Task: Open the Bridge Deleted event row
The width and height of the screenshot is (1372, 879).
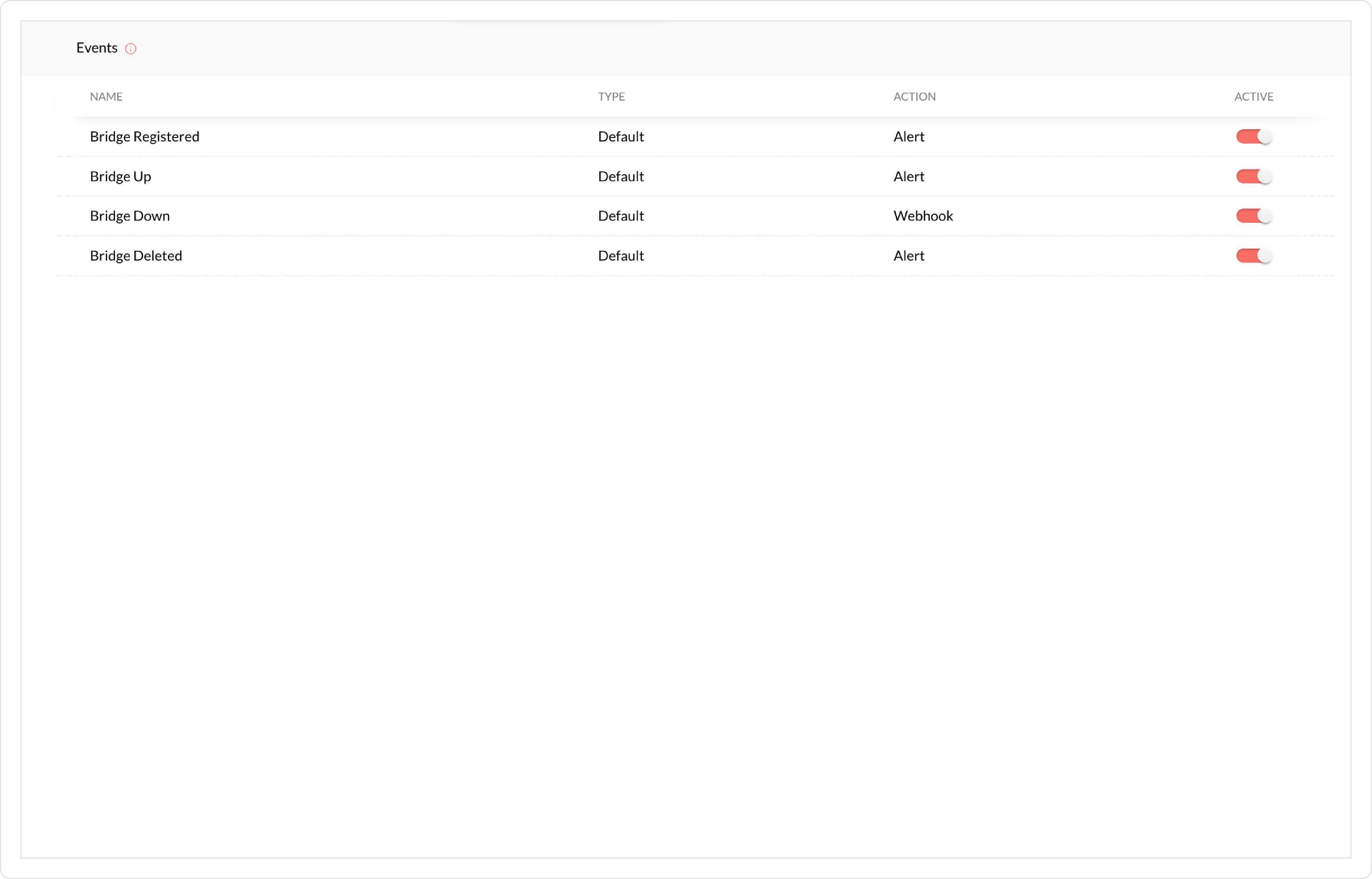Action: pos(136,256)
